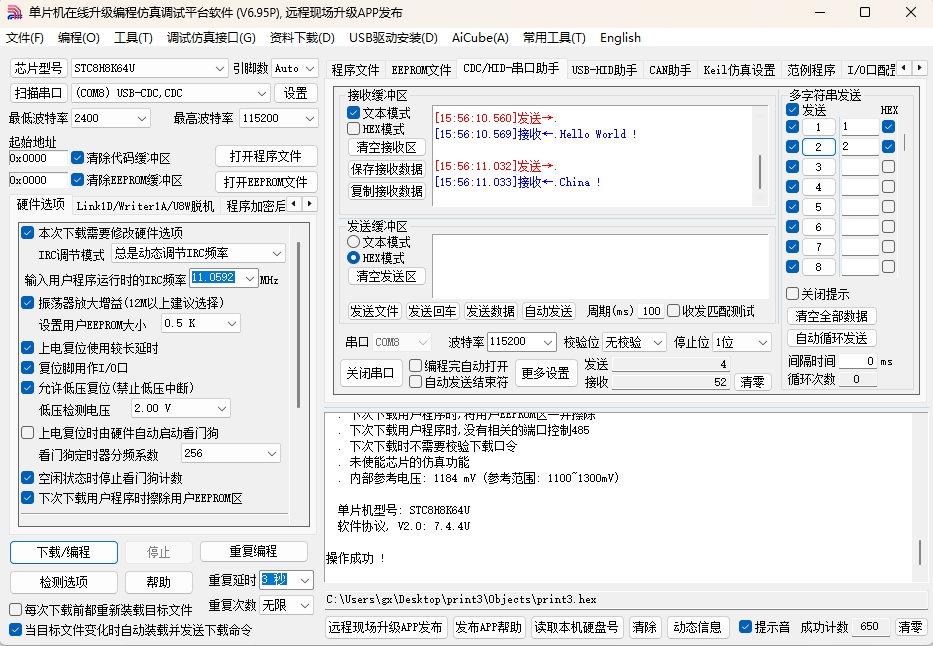Expand the 波特率 115200 dropdown in serial settings
The image size is (933, 646).
[547, 342]
